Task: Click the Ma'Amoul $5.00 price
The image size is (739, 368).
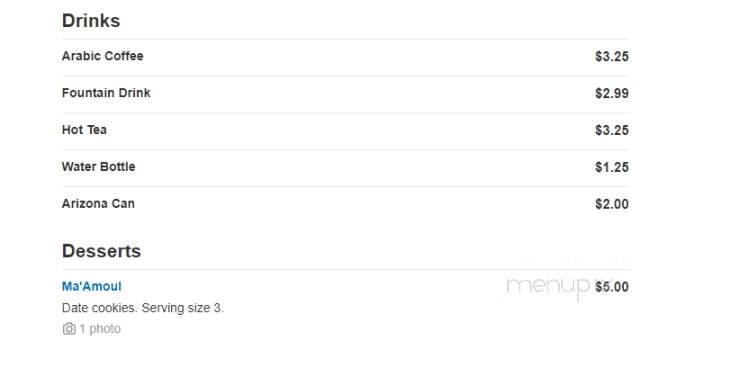Action: click(612, 287)
